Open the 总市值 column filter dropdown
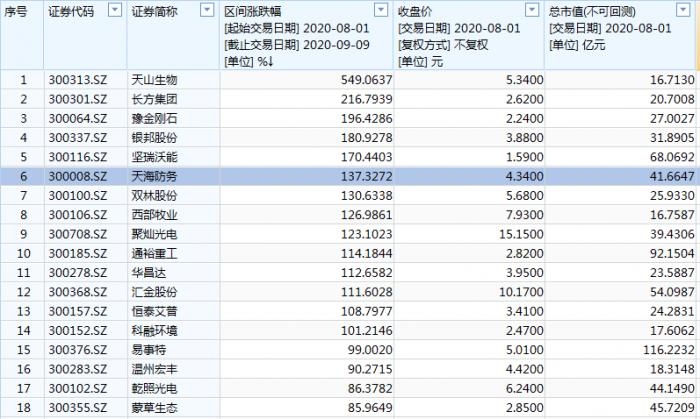Screen dimensions: 700x419 (x=683, y=10)
